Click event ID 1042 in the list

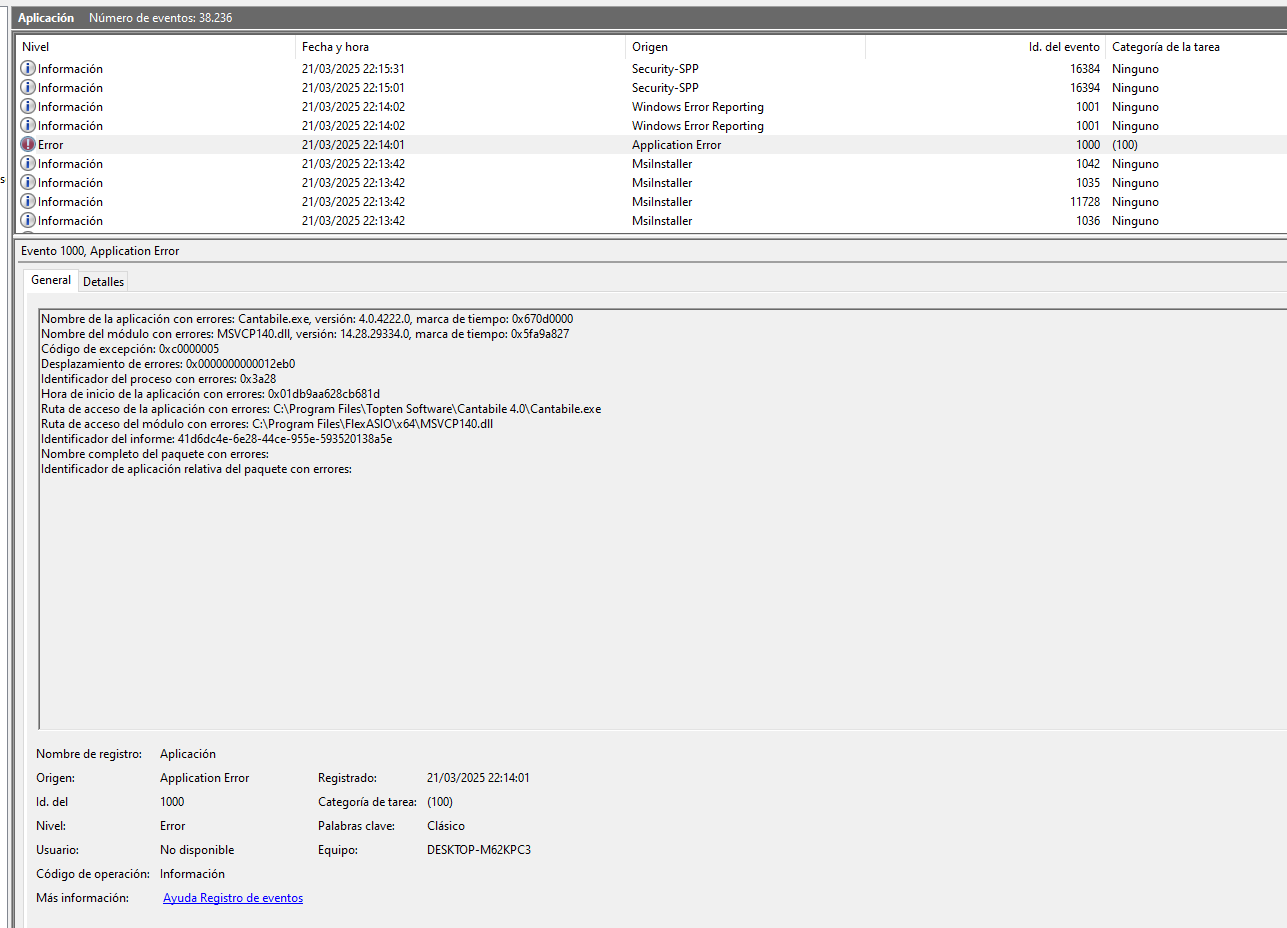tap(1087, 164)
